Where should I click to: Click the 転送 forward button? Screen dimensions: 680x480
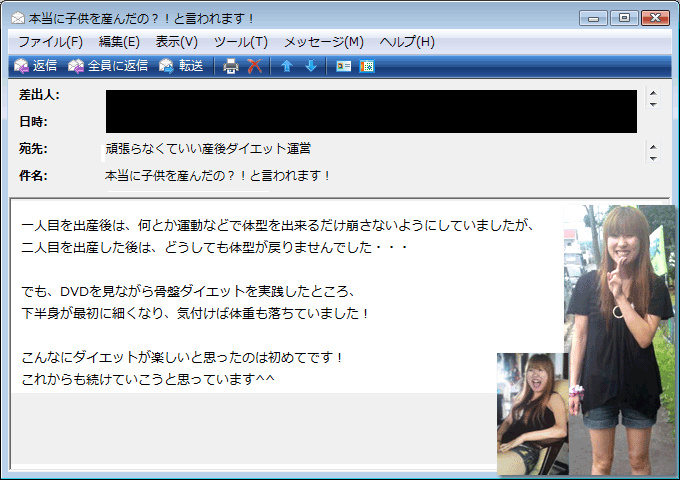click(x=181, y=66)
